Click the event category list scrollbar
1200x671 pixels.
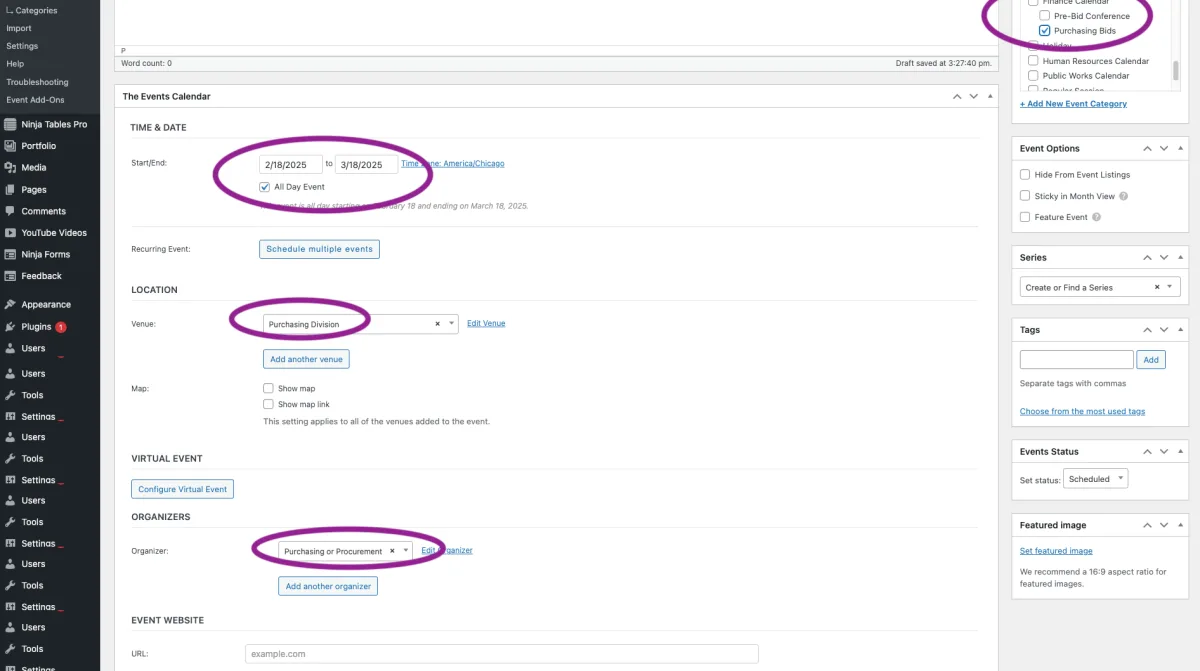[1175, 69]
